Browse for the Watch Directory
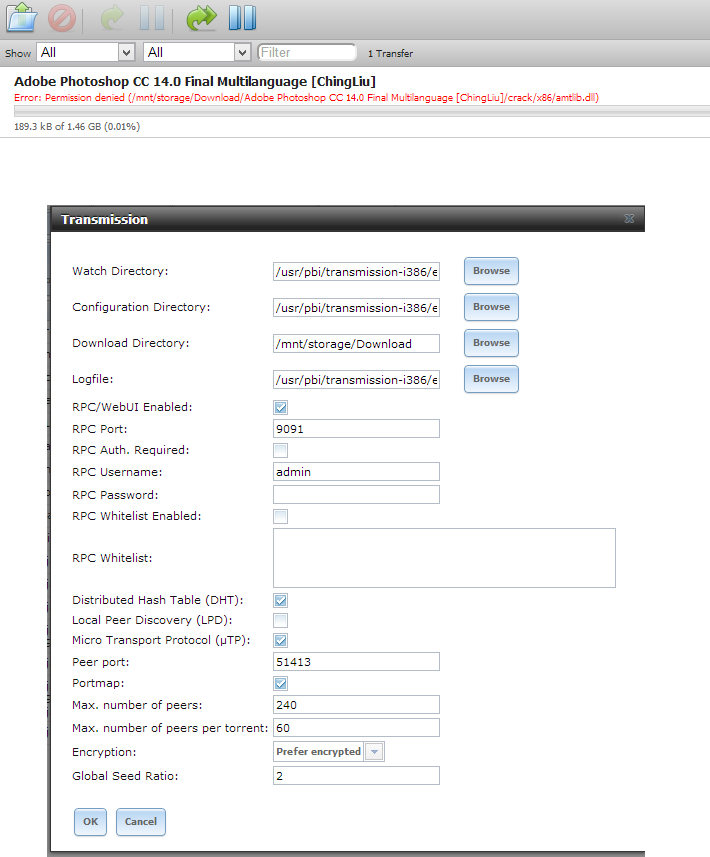Viewport: 710px width, 857px height. tap(491, 271)
